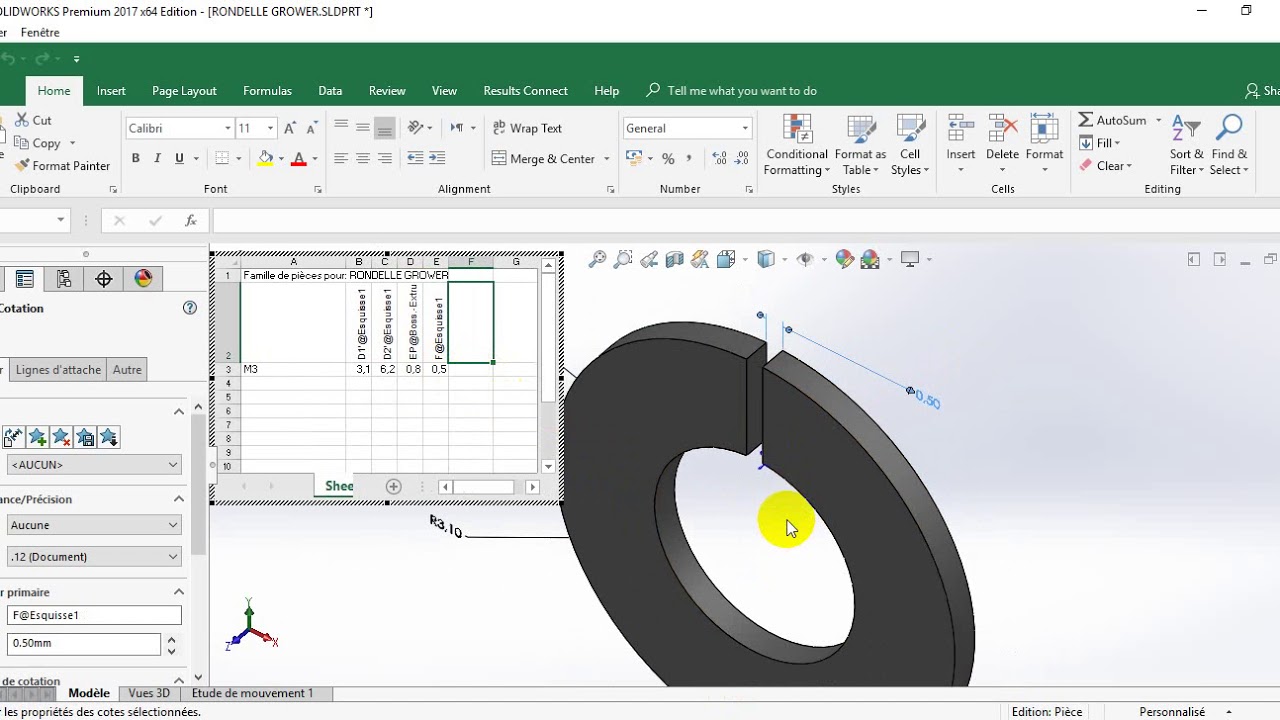The height and width of the screenshot is (720, 1280).
Task: Toggle Bold formatting
Action: click(136, 158)
